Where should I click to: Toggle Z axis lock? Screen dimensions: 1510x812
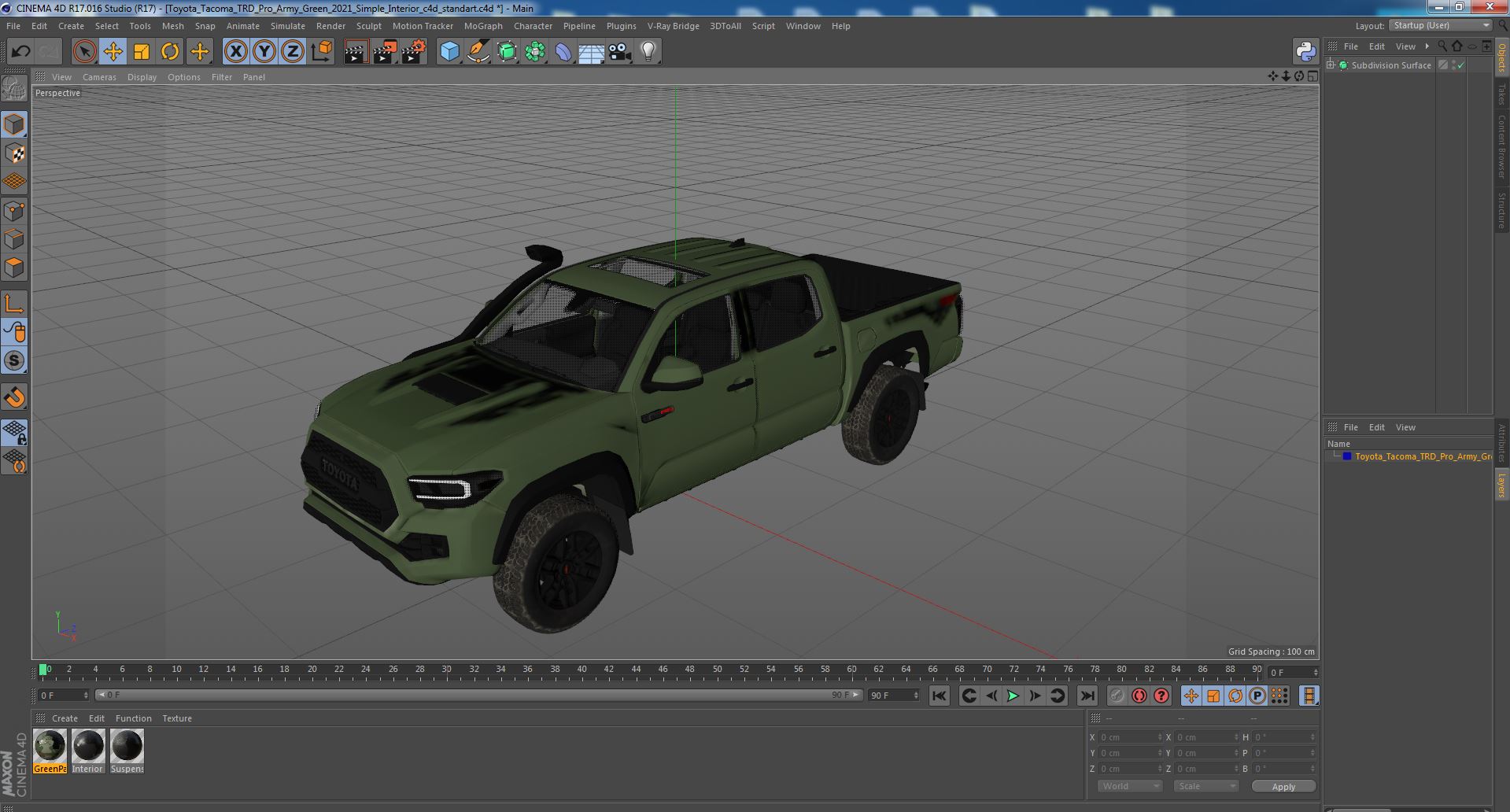tap(293, 52)
